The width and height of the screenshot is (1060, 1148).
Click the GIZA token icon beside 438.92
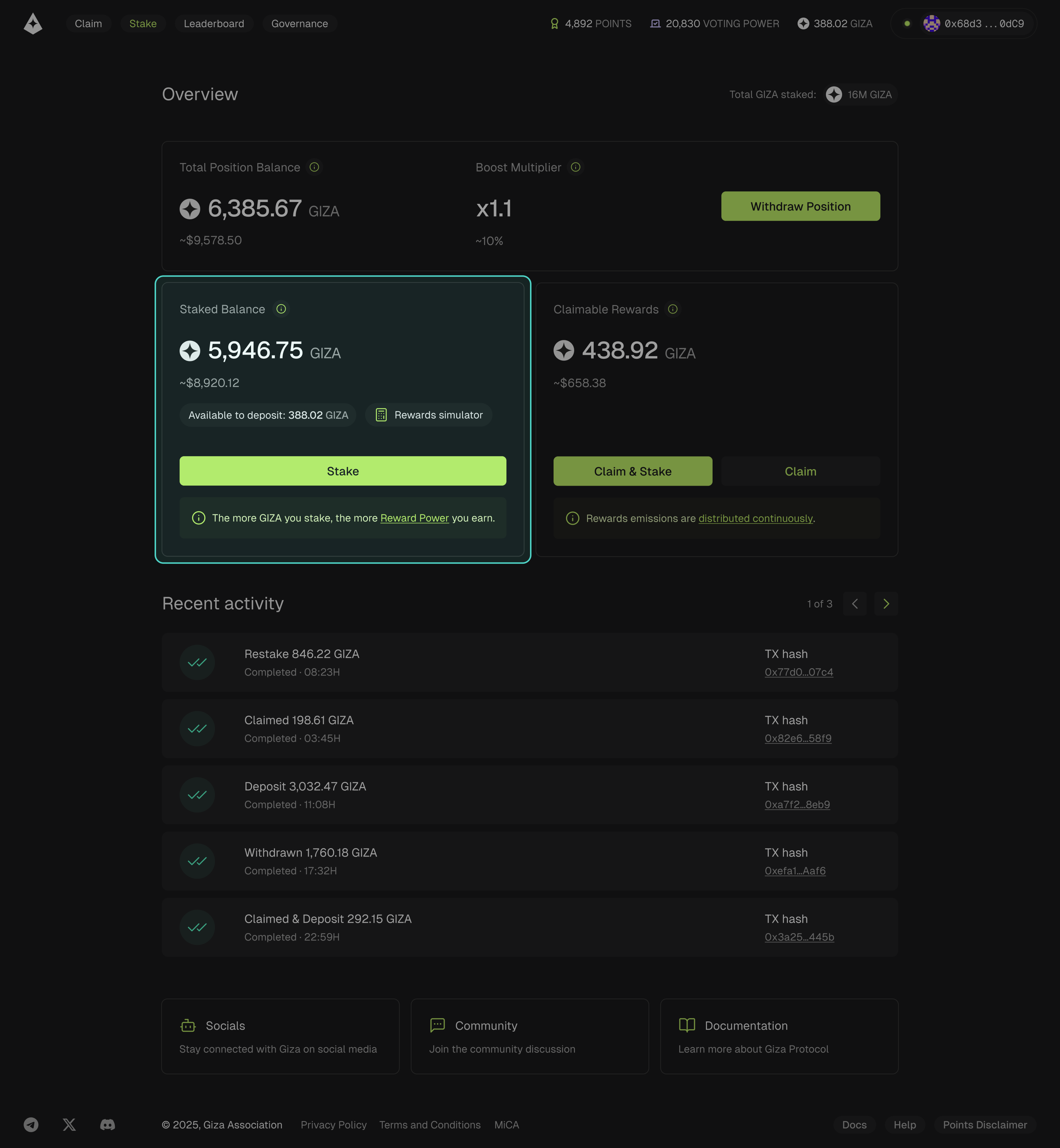(563, 350)
